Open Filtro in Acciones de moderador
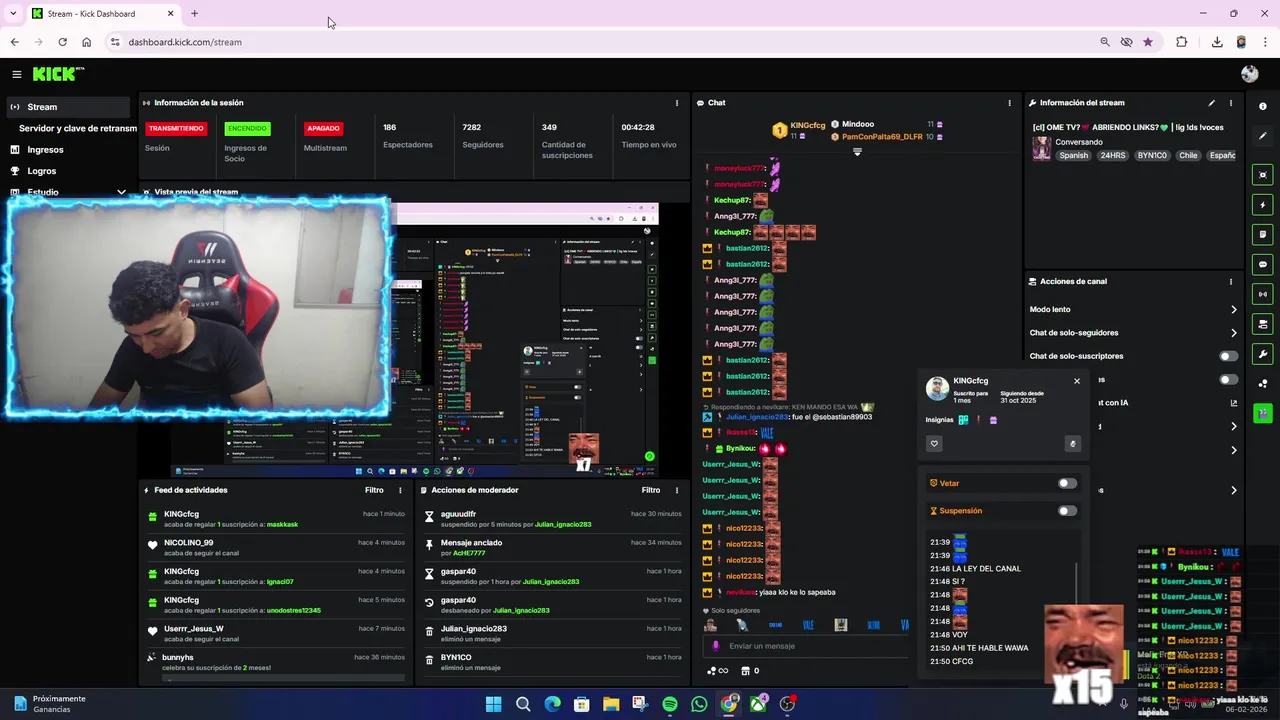 click(x=651, y=490)
